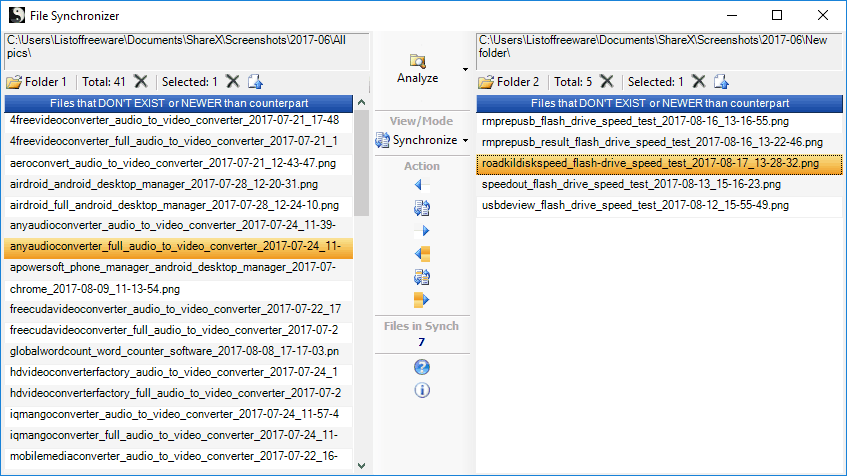Viewport: 847px width, 476px height.
Task: Click the Files in Synch count 7
Action: pos(421,342)
